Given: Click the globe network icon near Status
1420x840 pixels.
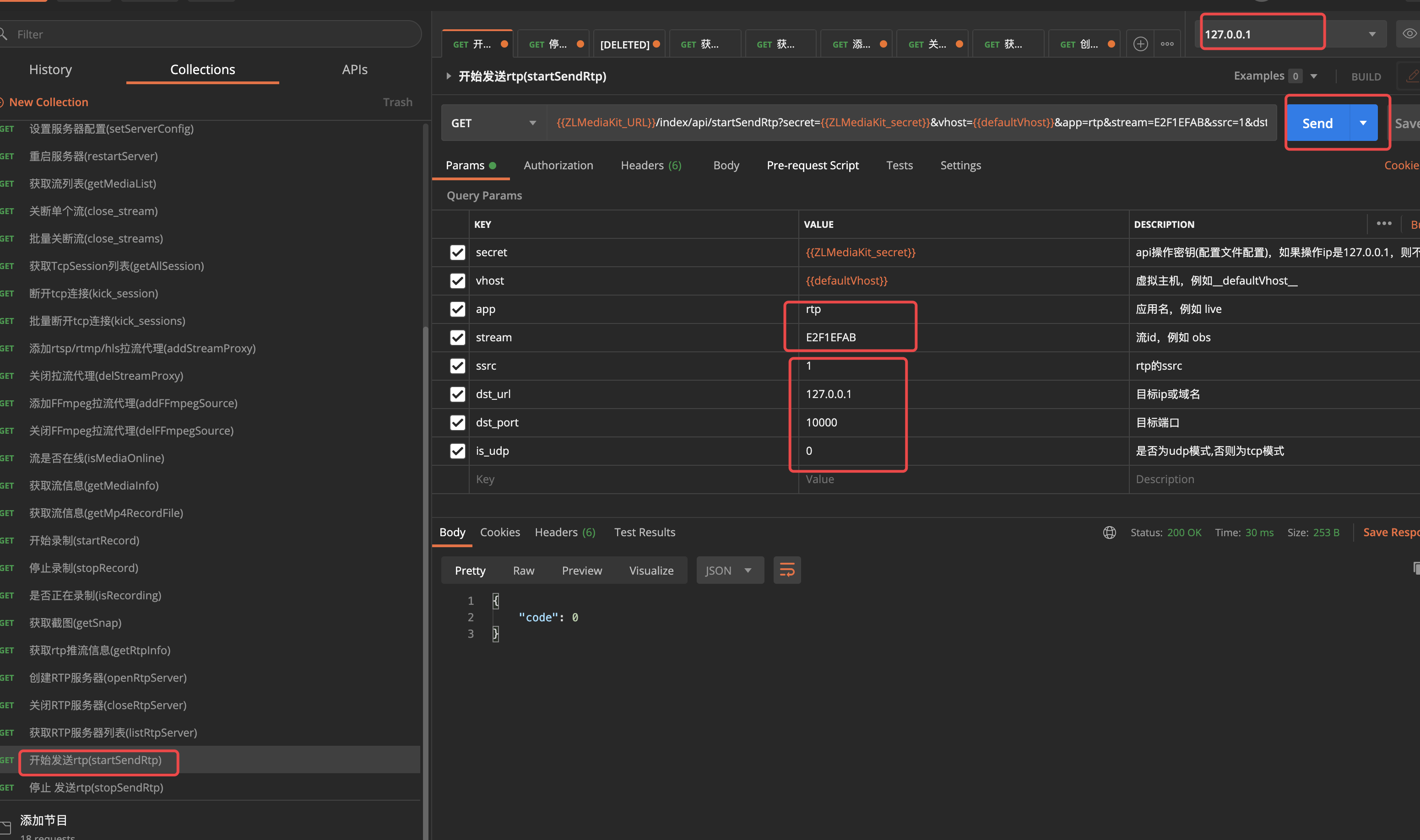Looking at the screenshot, I should point(1109,532).
